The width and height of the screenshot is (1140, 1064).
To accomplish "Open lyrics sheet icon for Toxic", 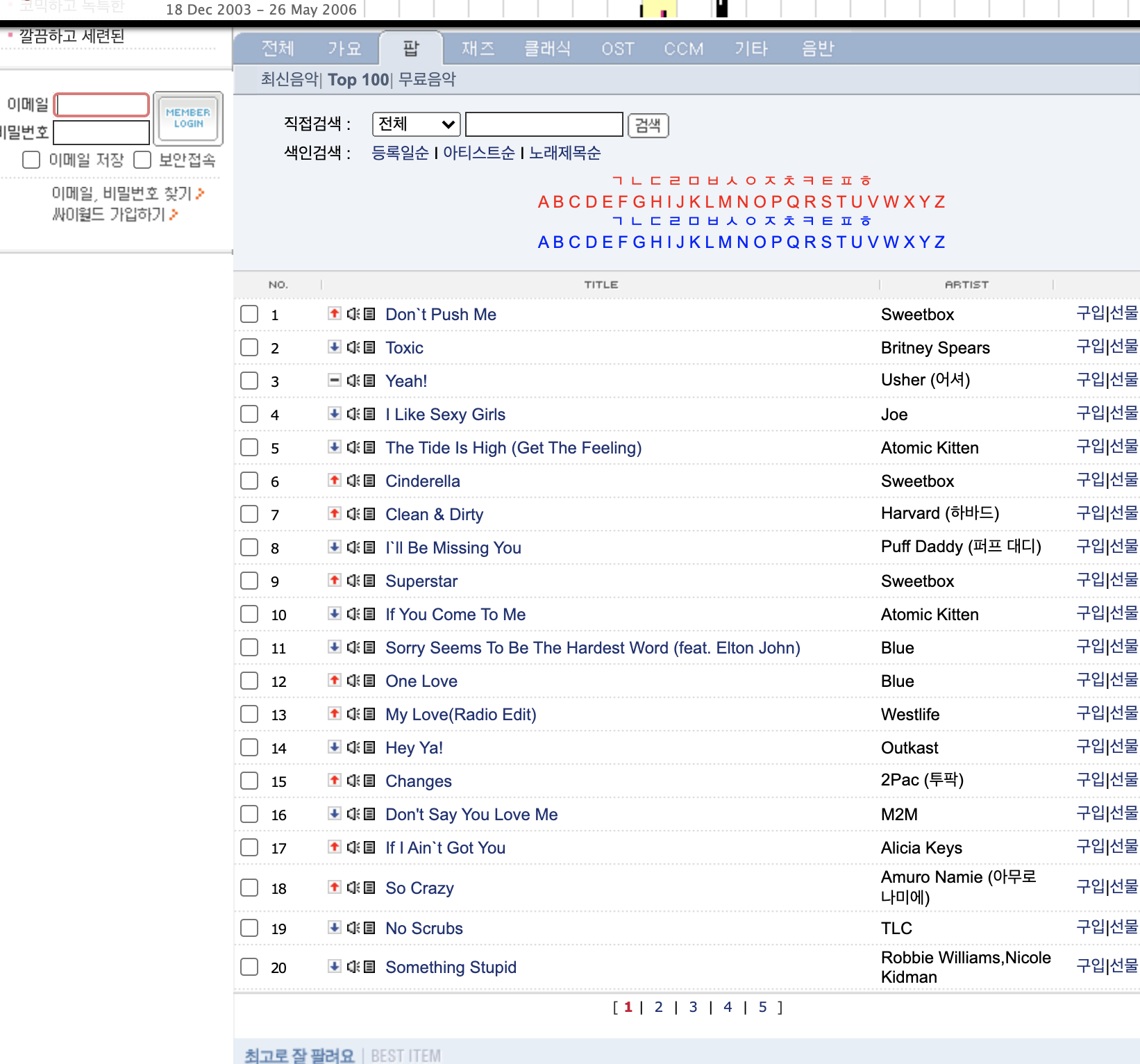I will (369, 347).
